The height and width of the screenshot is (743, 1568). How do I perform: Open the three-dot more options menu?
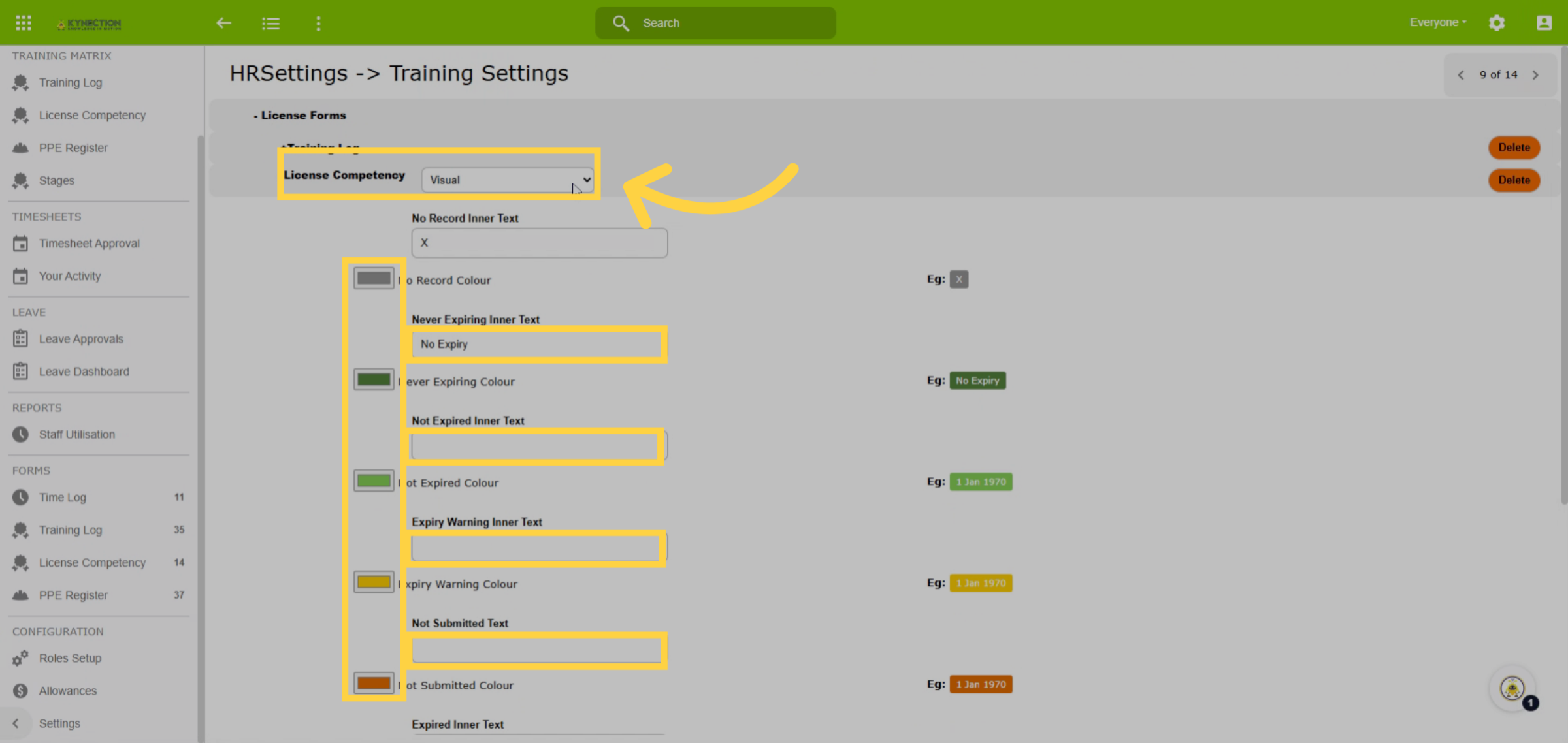click(318, 24)
